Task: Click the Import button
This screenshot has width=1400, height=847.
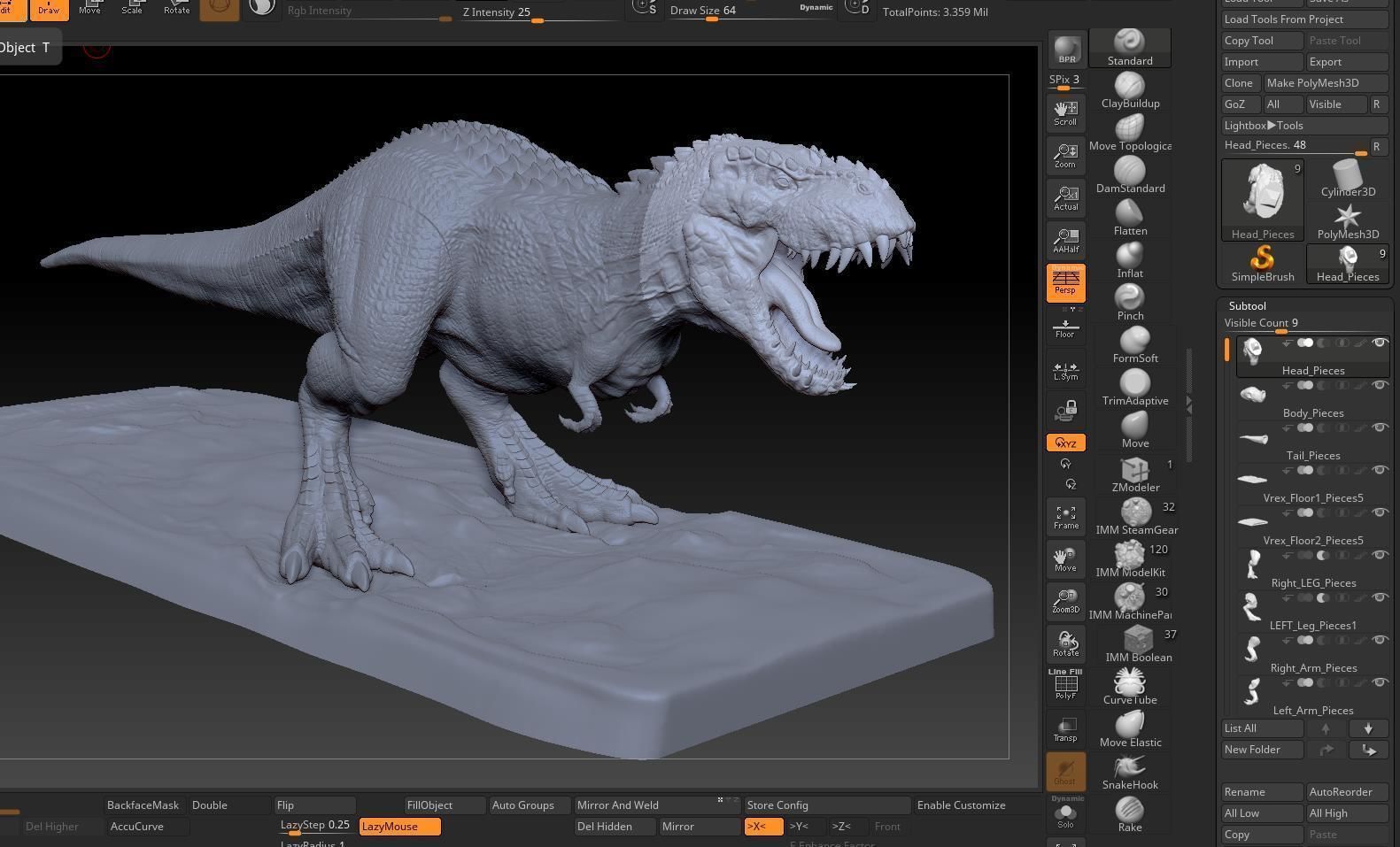Action: (1262, 62)
